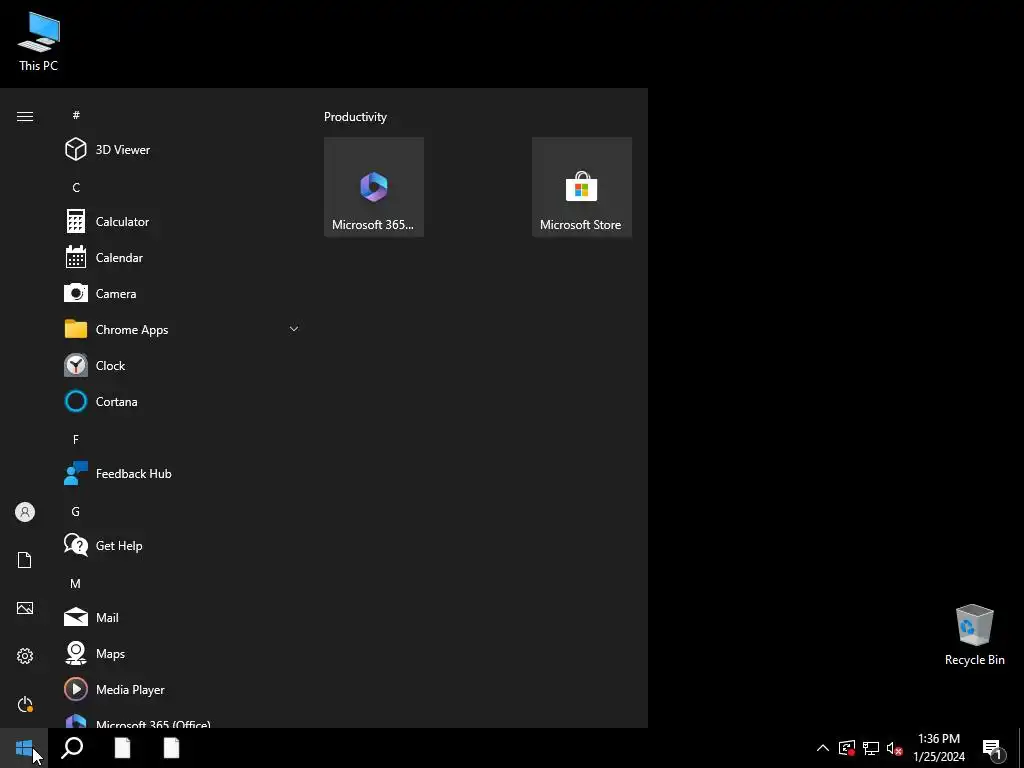Open Feedback Hub
The width and height of the screenshot is (1024, 768).
pos(182,473)
